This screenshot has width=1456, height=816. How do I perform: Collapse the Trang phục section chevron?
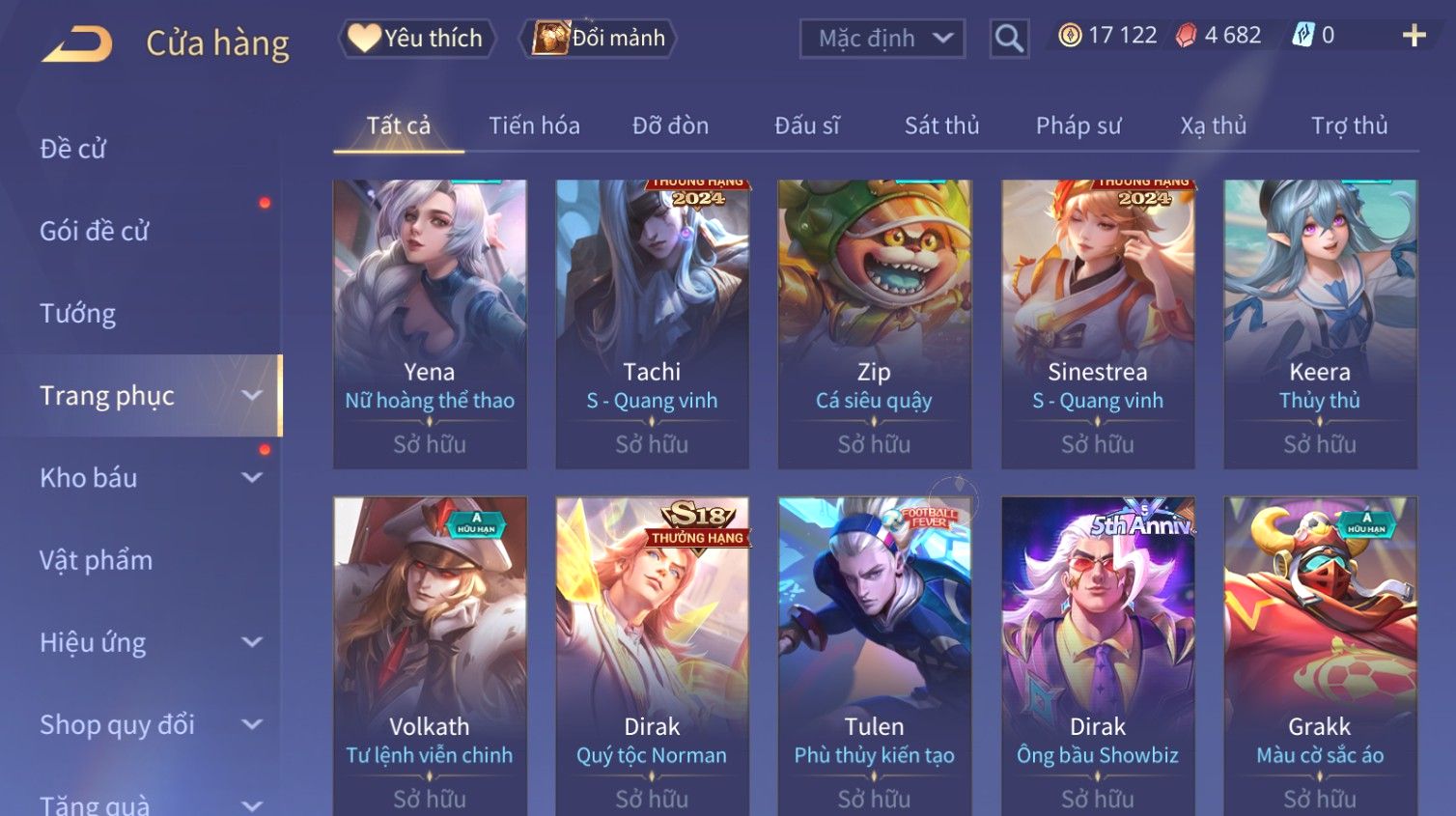252,395
